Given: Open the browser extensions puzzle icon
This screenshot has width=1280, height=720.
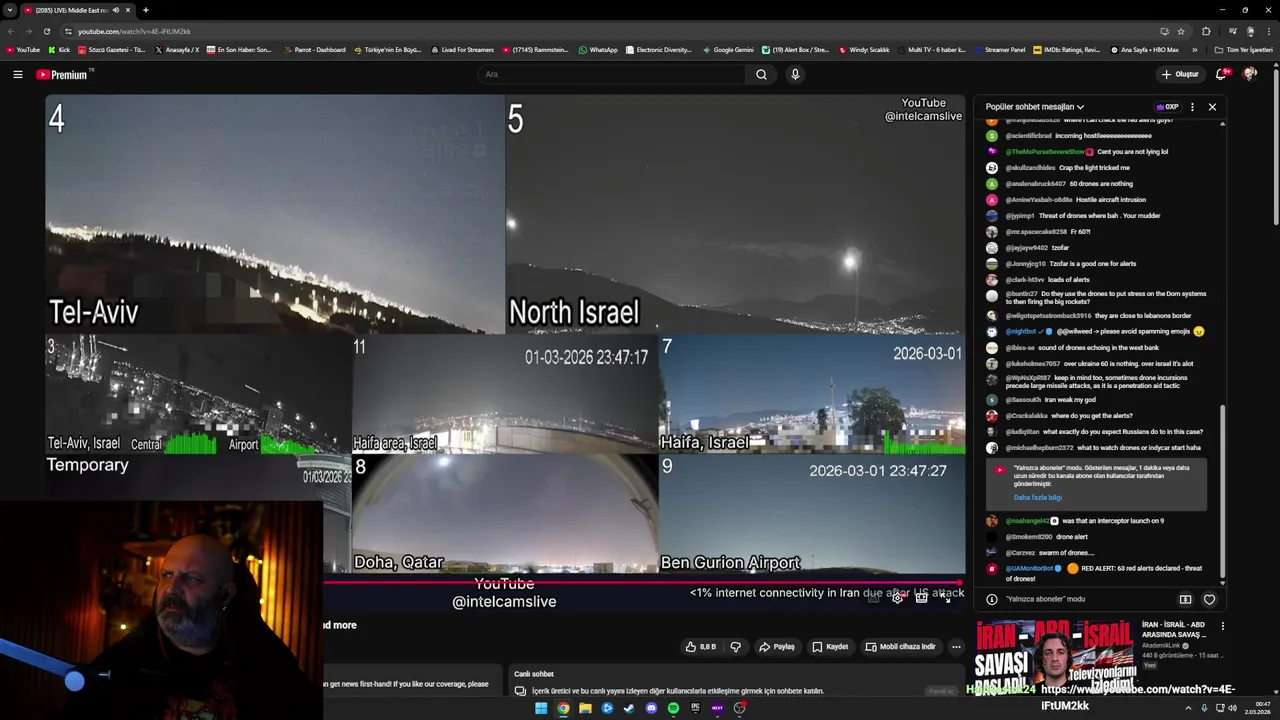Looking at the screenshot, I should (1206, 31).
